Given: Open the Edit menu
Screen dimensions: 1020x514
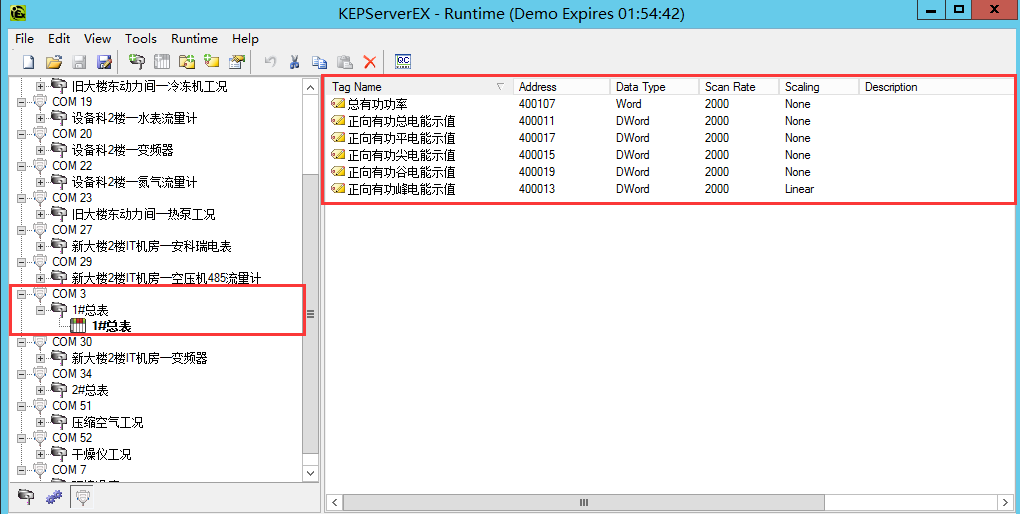Looking at the screenshot, I should point(59,38).
